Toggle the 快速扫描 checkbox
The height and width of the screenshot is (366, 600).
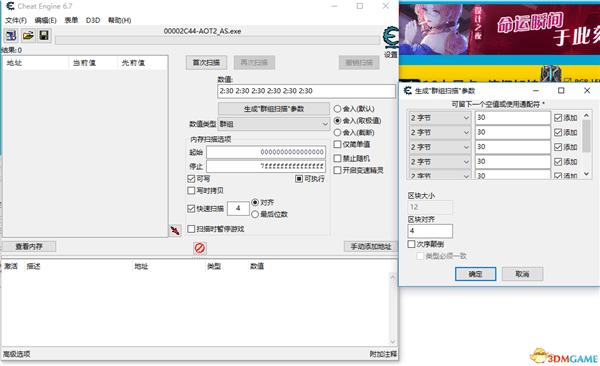point(205,209)
